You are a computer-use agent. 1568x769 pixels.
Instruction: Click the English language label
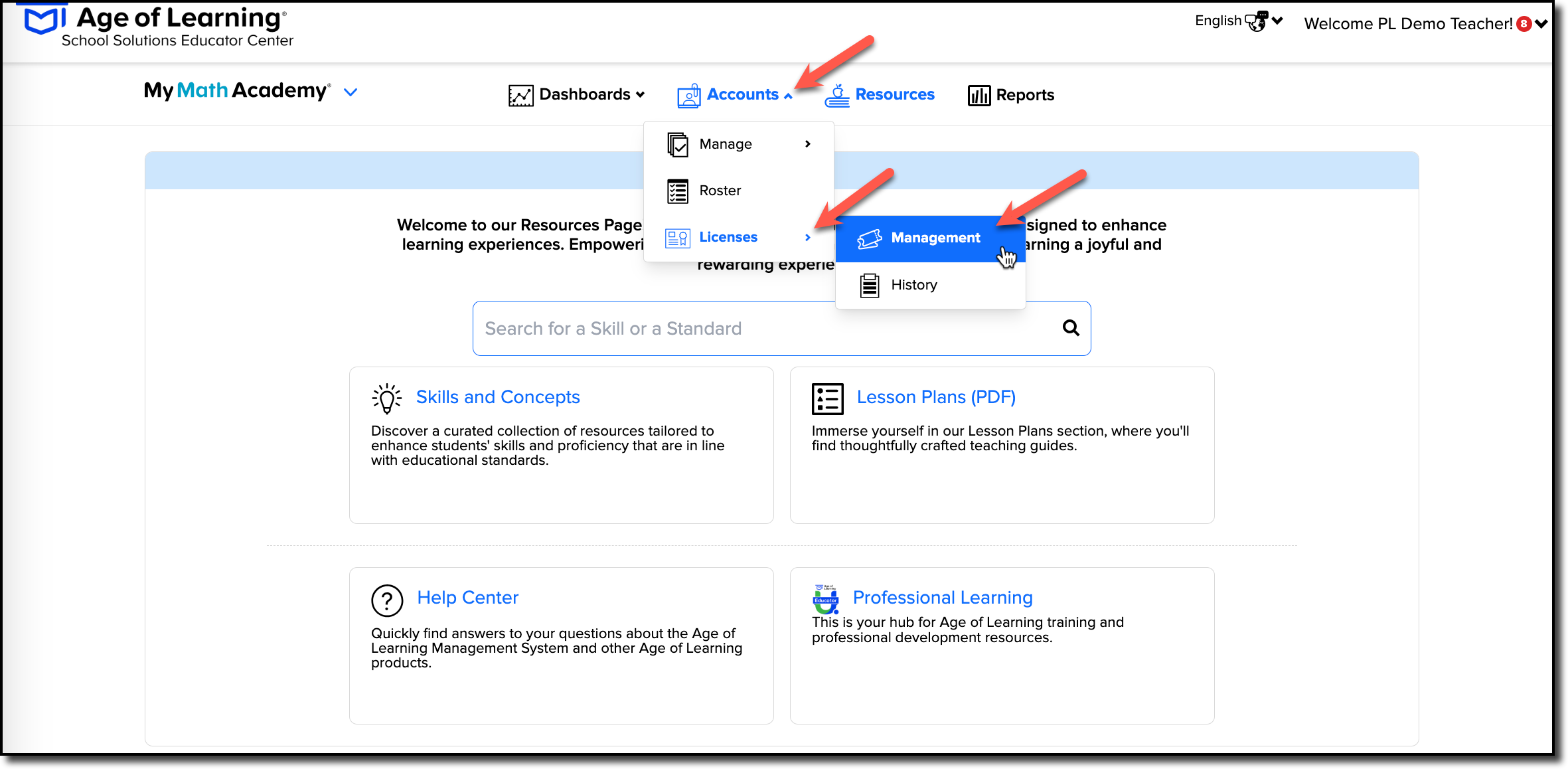[x=1217, y=21]
